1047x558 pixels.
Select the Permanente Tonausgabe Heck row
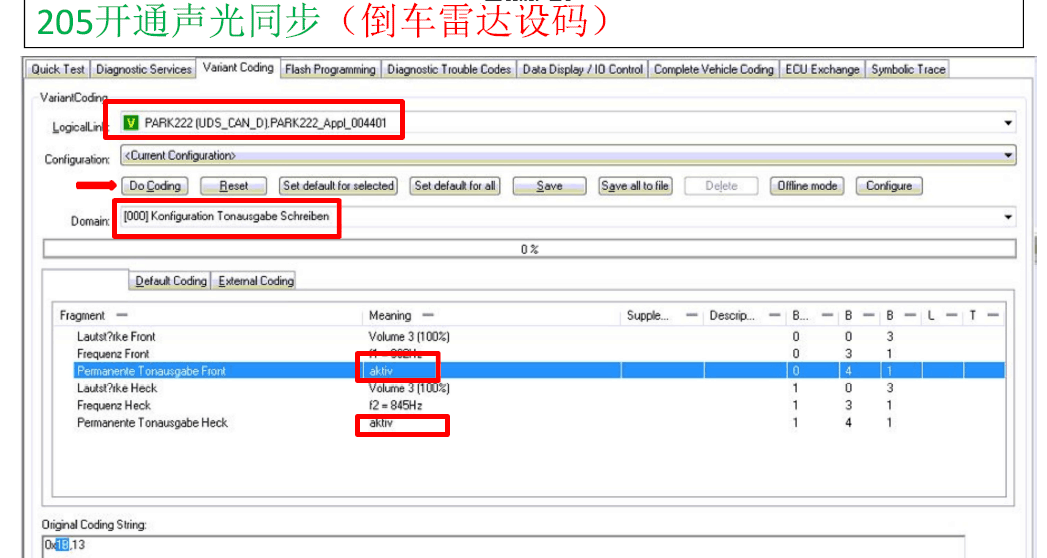152,423
